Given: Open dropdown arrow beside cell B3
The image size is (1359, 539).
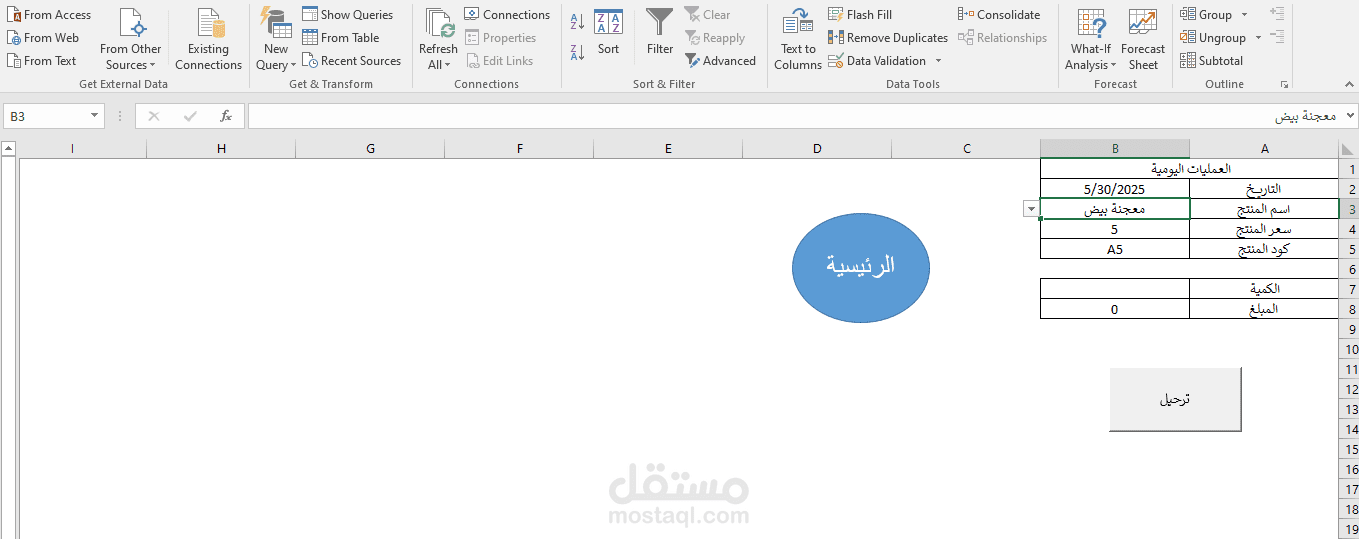Looking at the screenshot, I should [x=1031, y=209].
